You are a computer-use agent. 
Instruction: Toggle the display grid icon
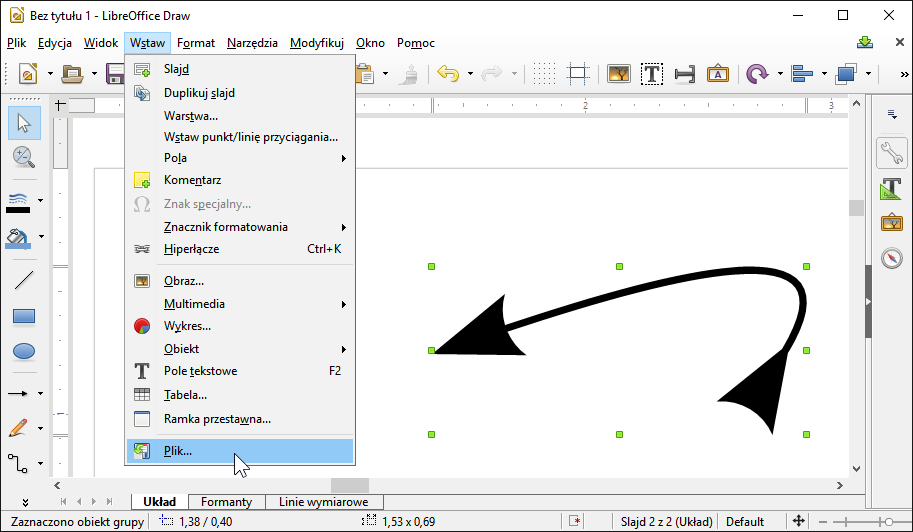click(544, 74)
